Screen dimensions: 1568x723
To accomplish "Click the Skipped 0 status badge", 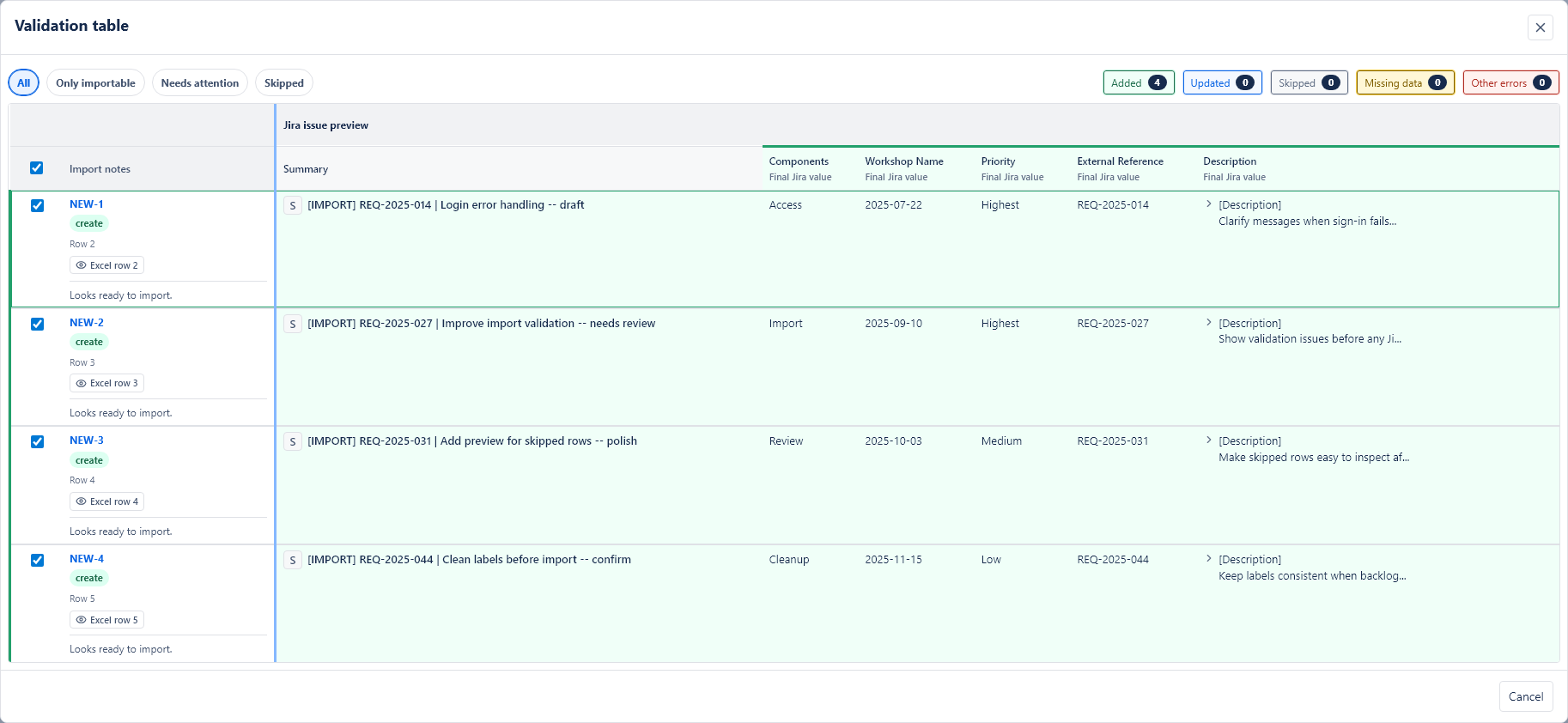I will 1309,82.
